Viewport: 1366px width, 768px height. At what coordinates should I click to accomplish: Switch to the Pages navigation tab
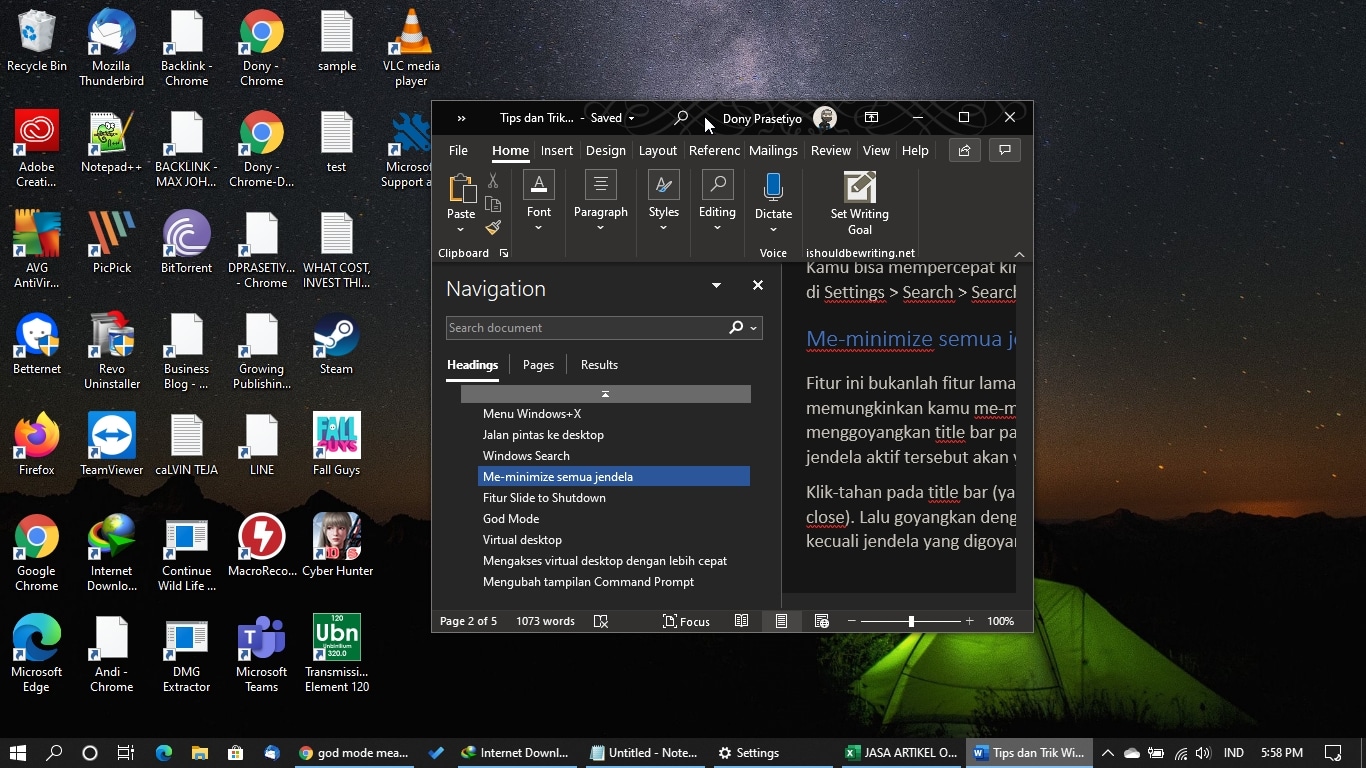tap(538, 365)
